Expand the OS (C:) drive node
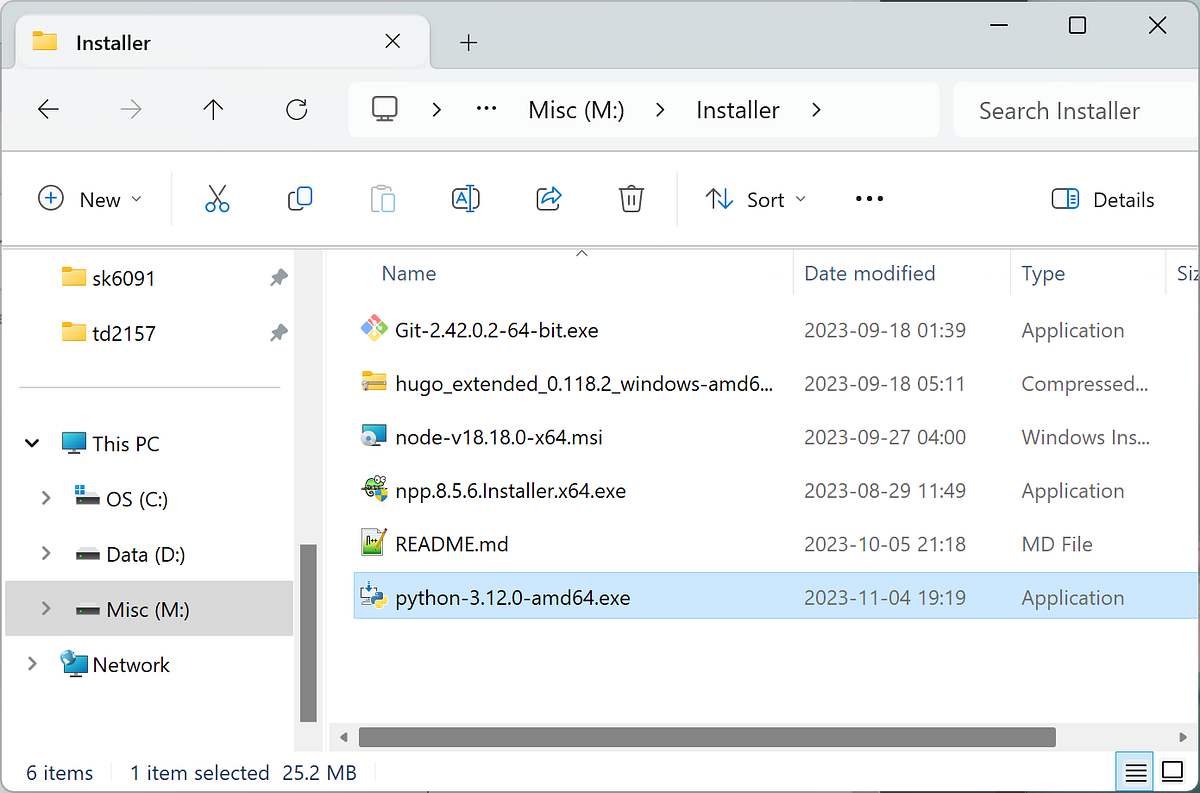The image size is (1200, 793). pos(45,498)
